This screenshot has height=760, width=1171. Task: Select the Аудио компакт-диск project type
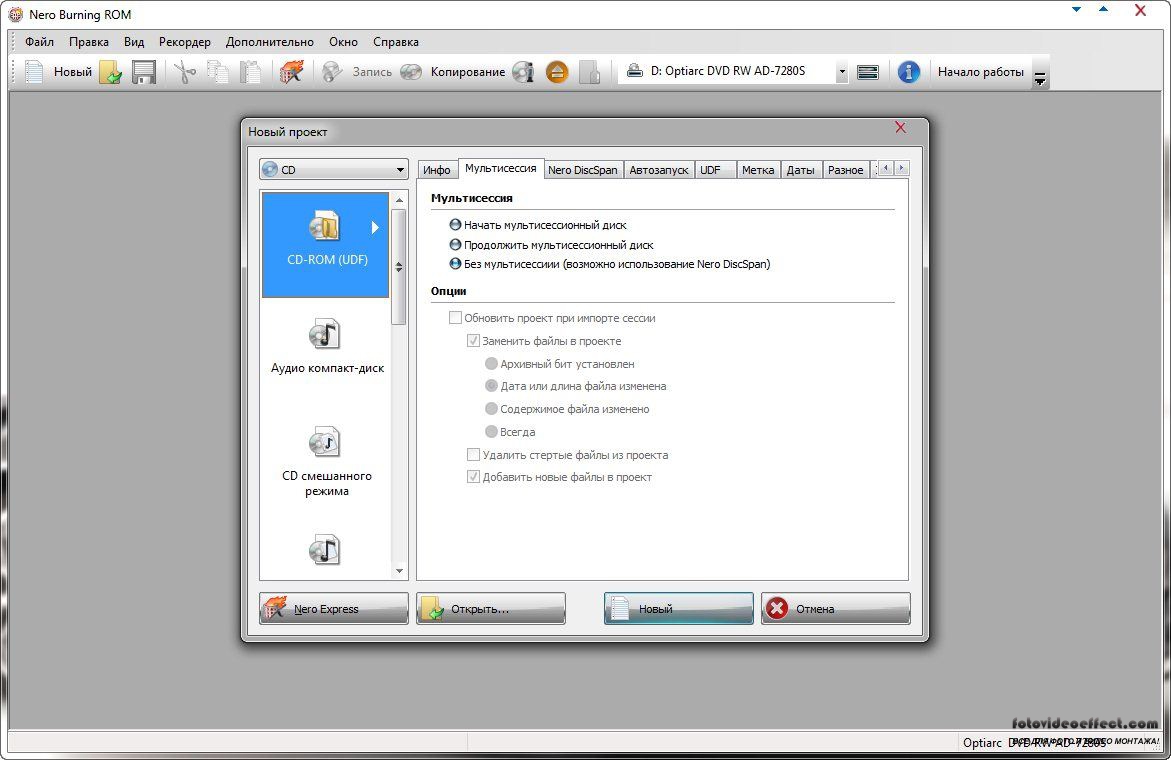click(x=326, y=346)
